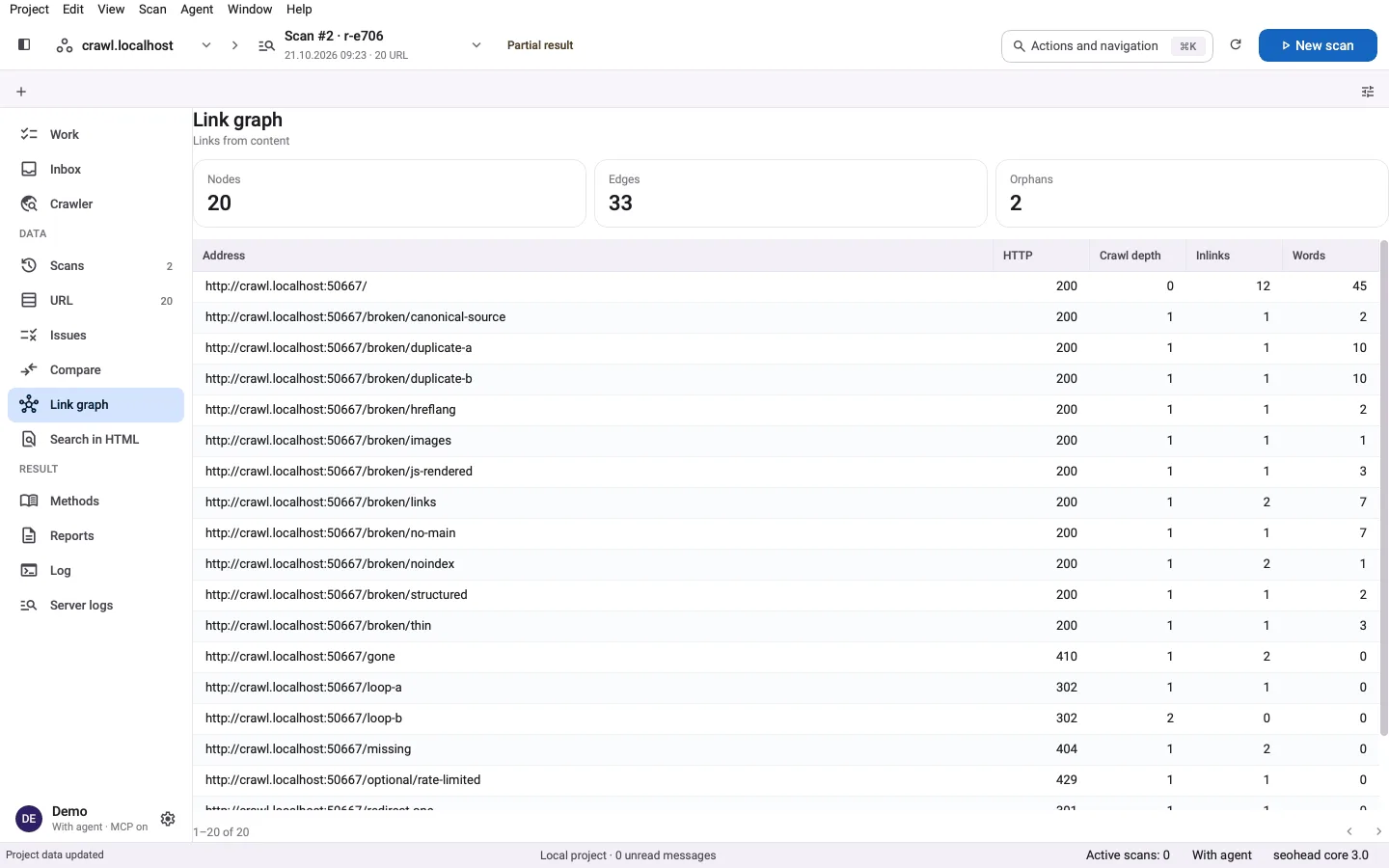Select the optional/rate-limited URL row
This screenshot has height=868, width=1389.
point(786,779)
